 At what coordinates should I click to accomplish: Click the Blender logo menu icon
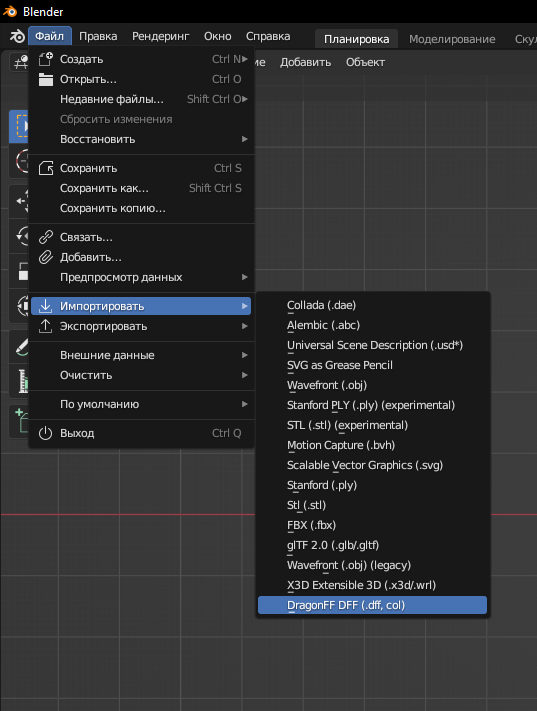[17, 36]
